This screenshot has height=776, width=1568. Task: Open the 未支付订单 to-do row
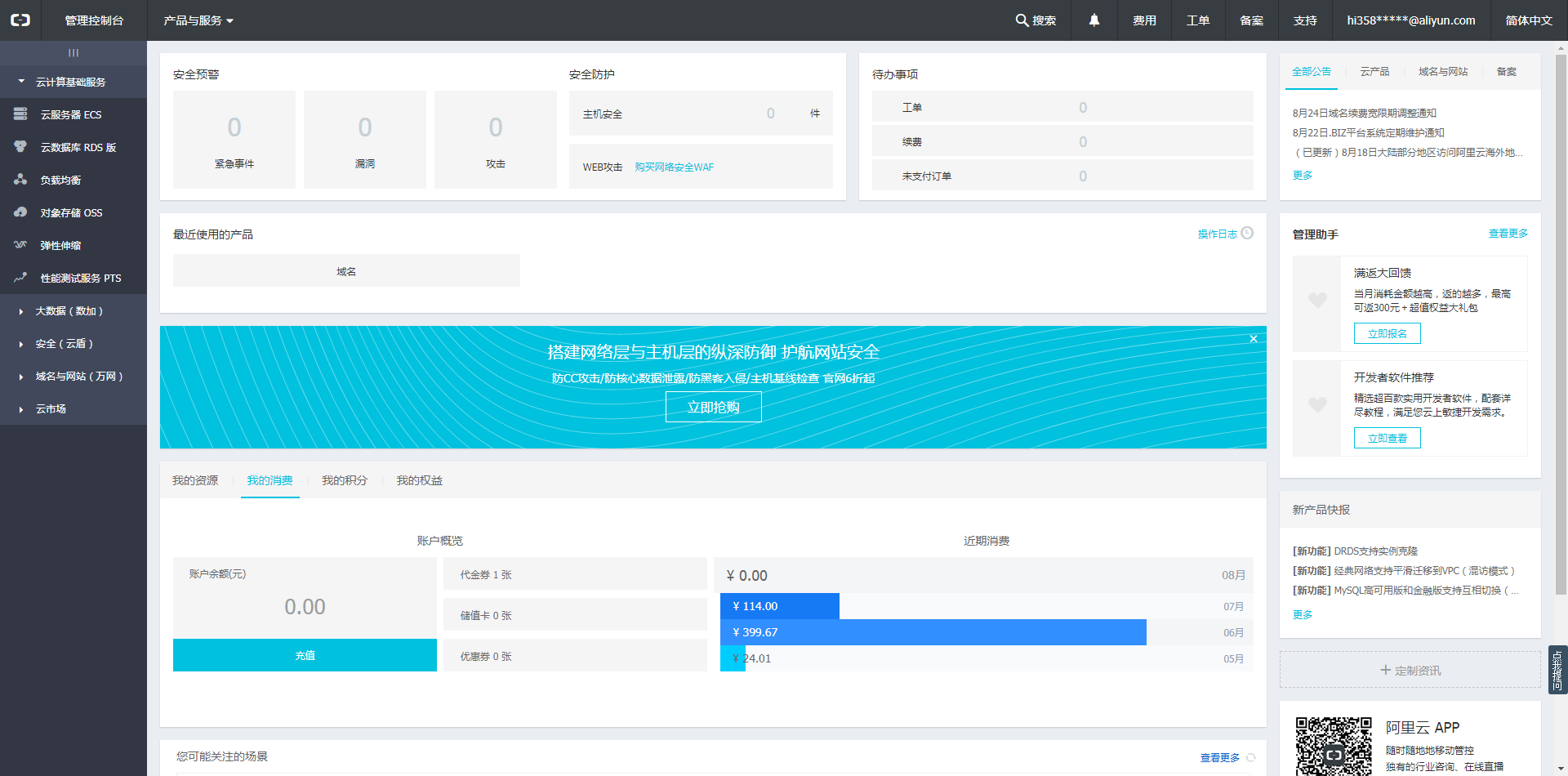coord(1062,176)
